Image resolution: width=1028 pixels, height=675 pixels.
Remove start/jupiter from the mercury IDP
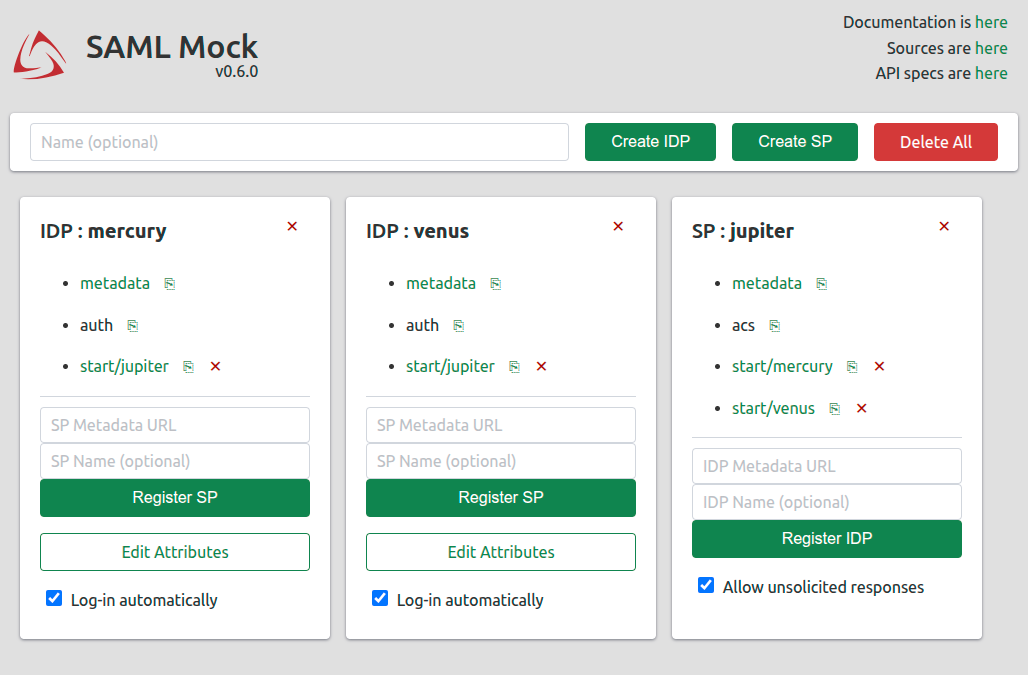tap(215, 367)
